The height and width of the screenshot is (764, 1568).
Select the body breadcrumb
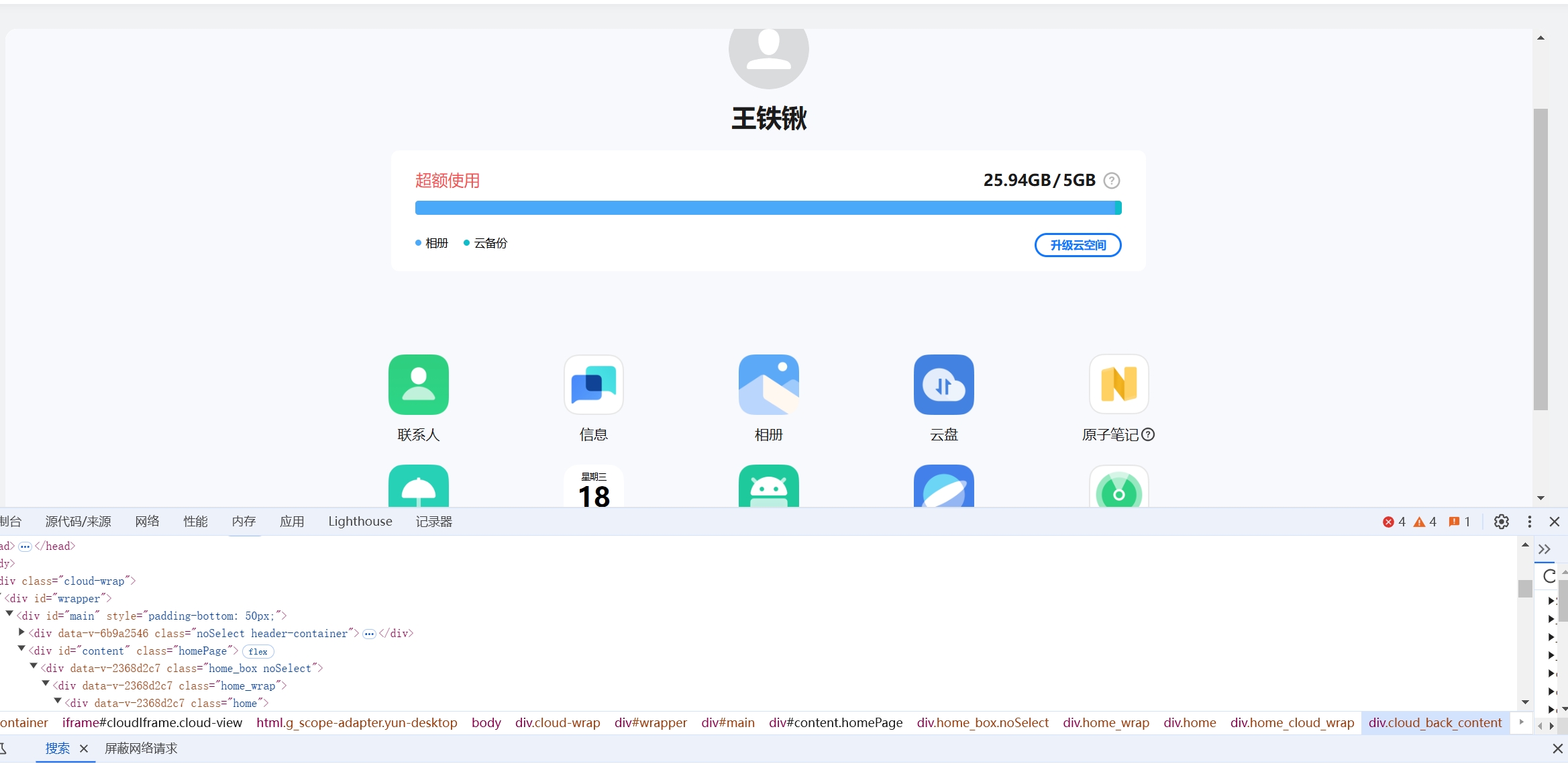[x=486, y=723]
